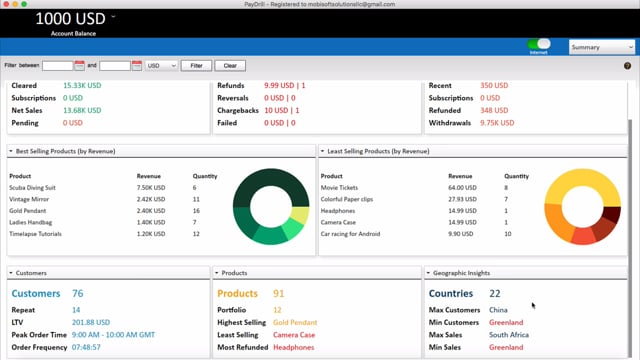
Task: Click Refunded value 348 USD
Action: point(494,110)
